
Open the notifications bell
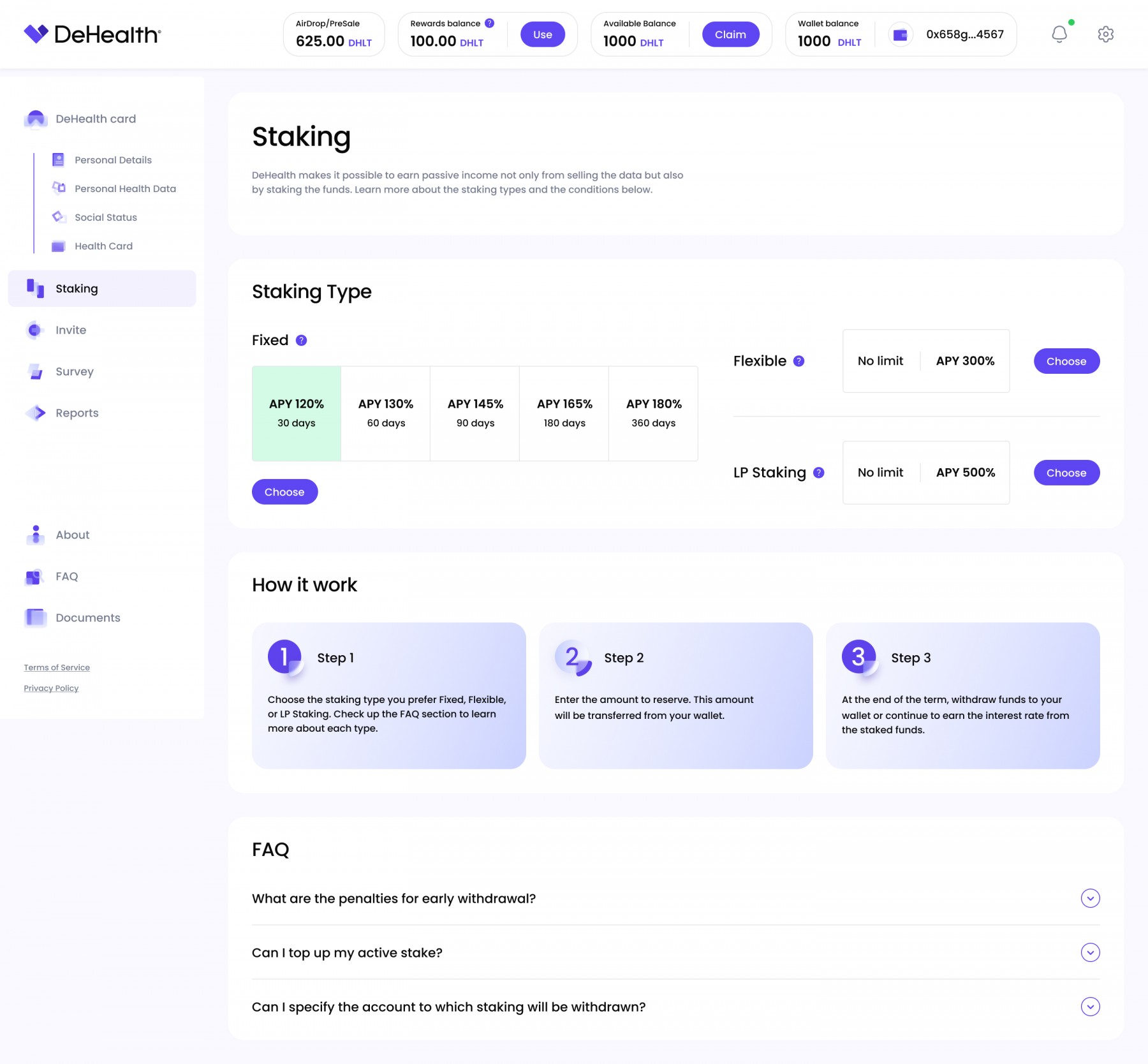(1059, 34)
